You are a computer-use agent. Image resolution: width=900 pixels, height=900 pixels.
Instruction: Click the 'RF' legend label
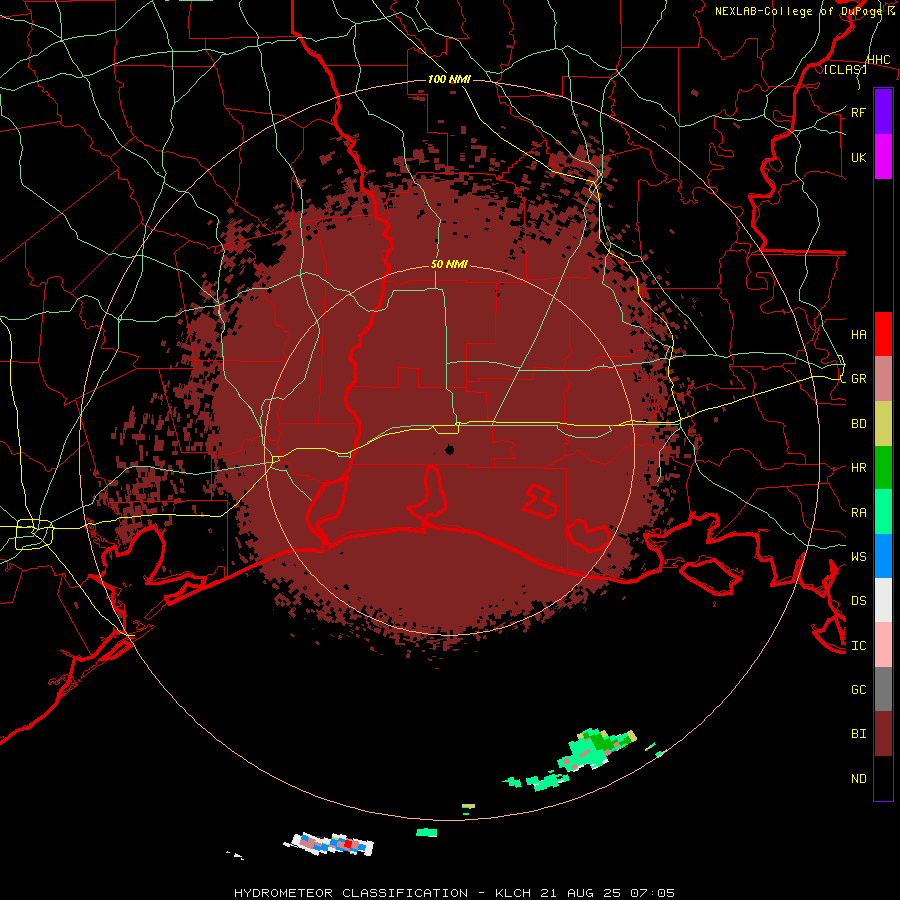859,112
